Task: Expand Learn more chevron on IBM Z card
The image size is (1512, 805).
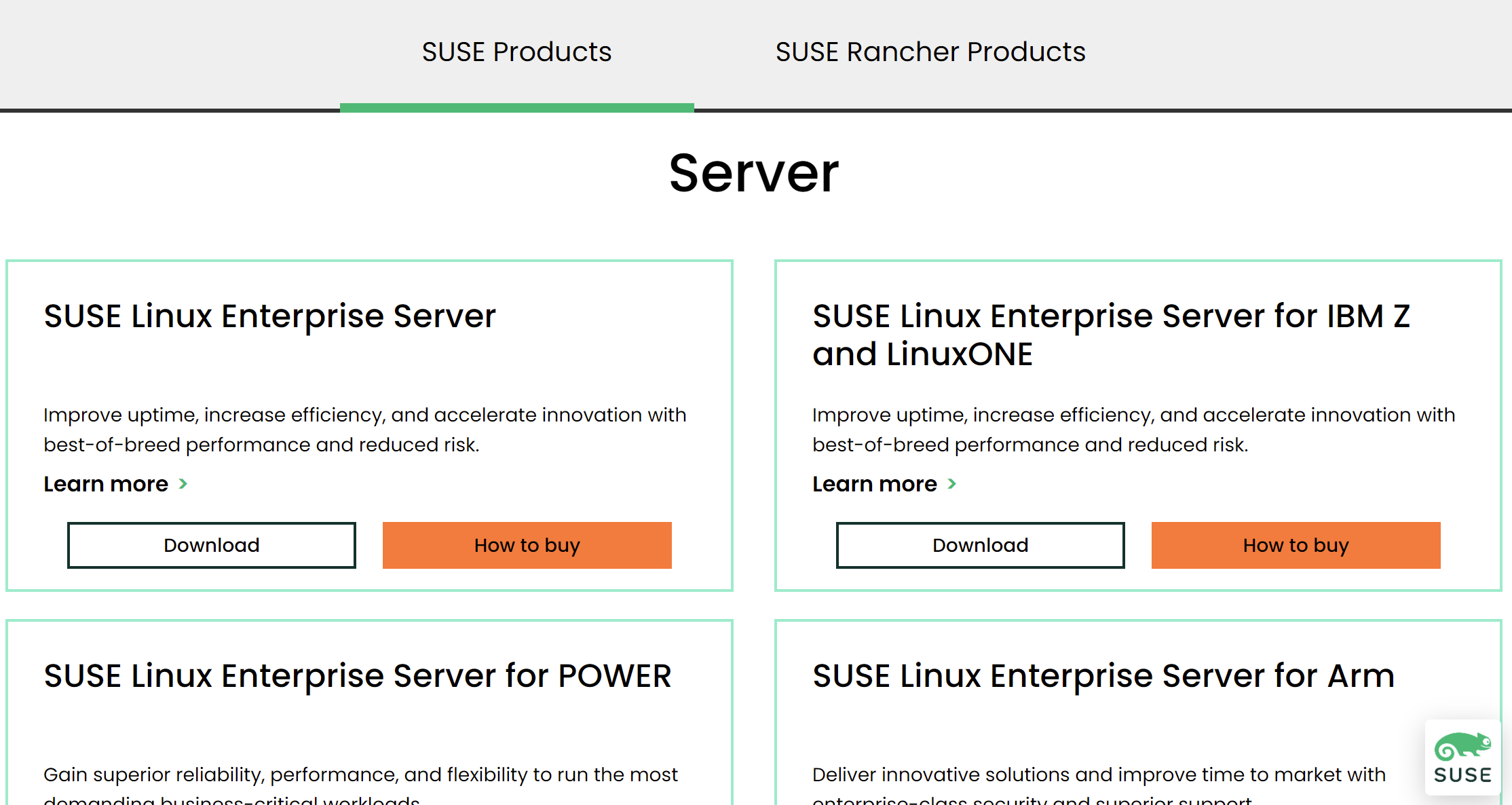Action: (x=953, y=483)
